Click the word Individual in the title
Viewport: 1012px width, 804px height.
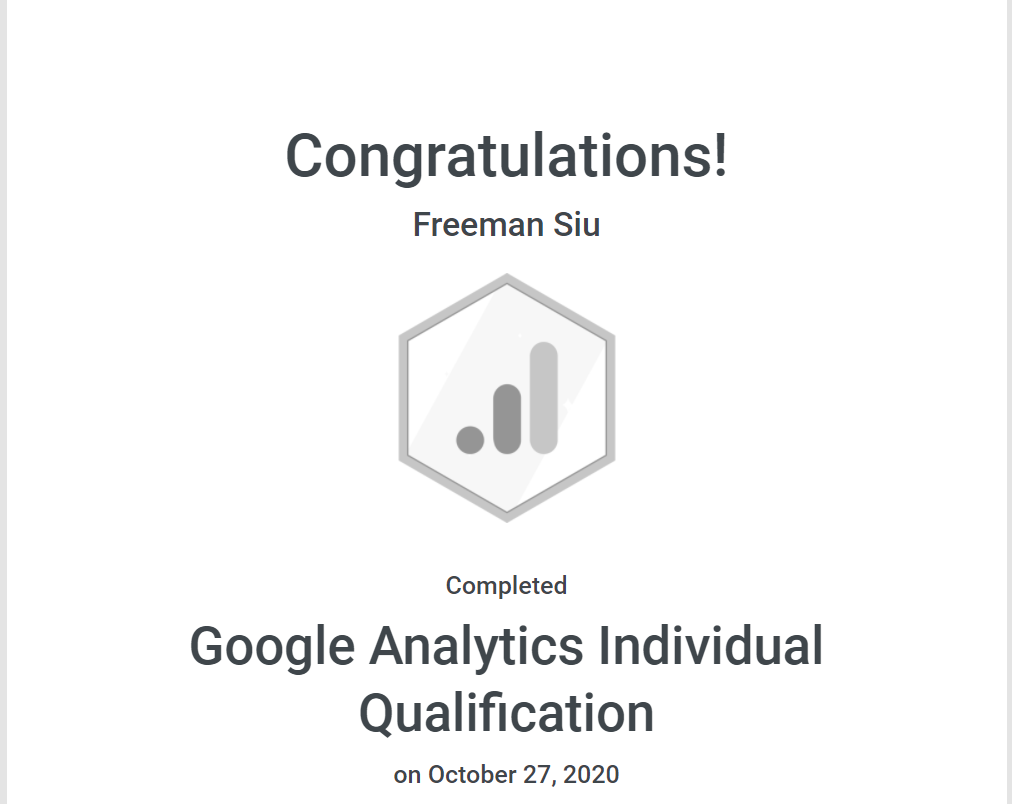pos(710,647)
